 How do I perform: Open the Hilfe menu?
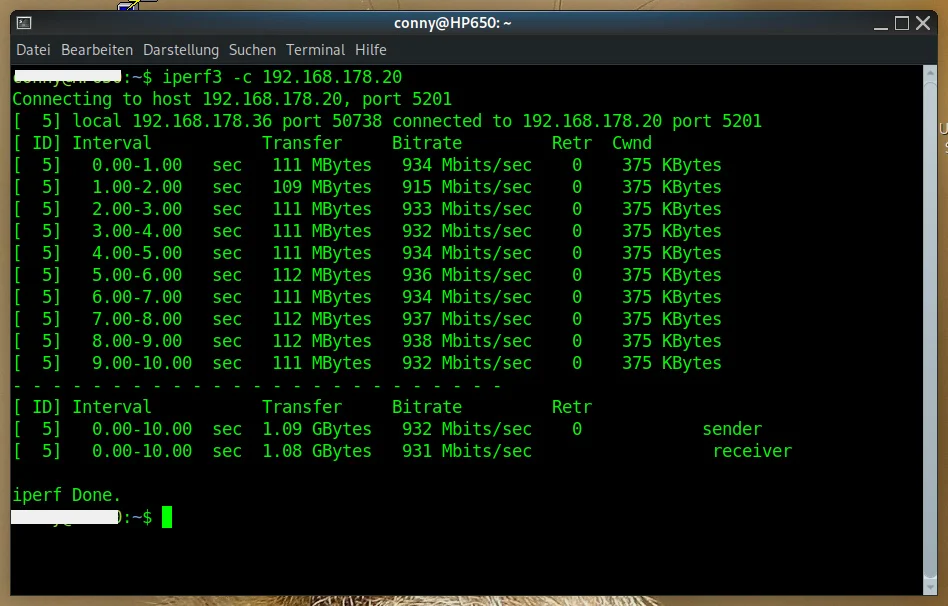pyautogui.click(x=371, y=50)
